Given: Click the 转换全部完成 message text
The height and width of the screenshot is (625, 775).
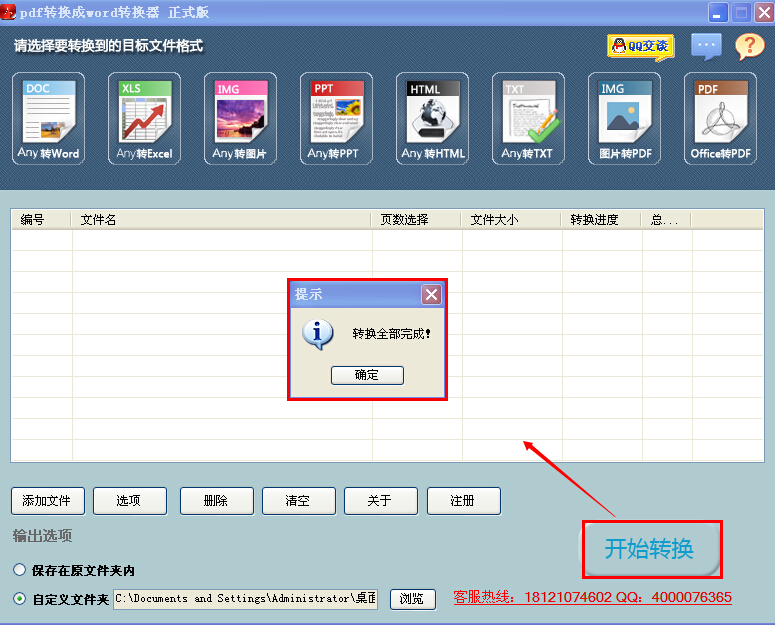Looking at the screenshot, I should pos(391,334).
